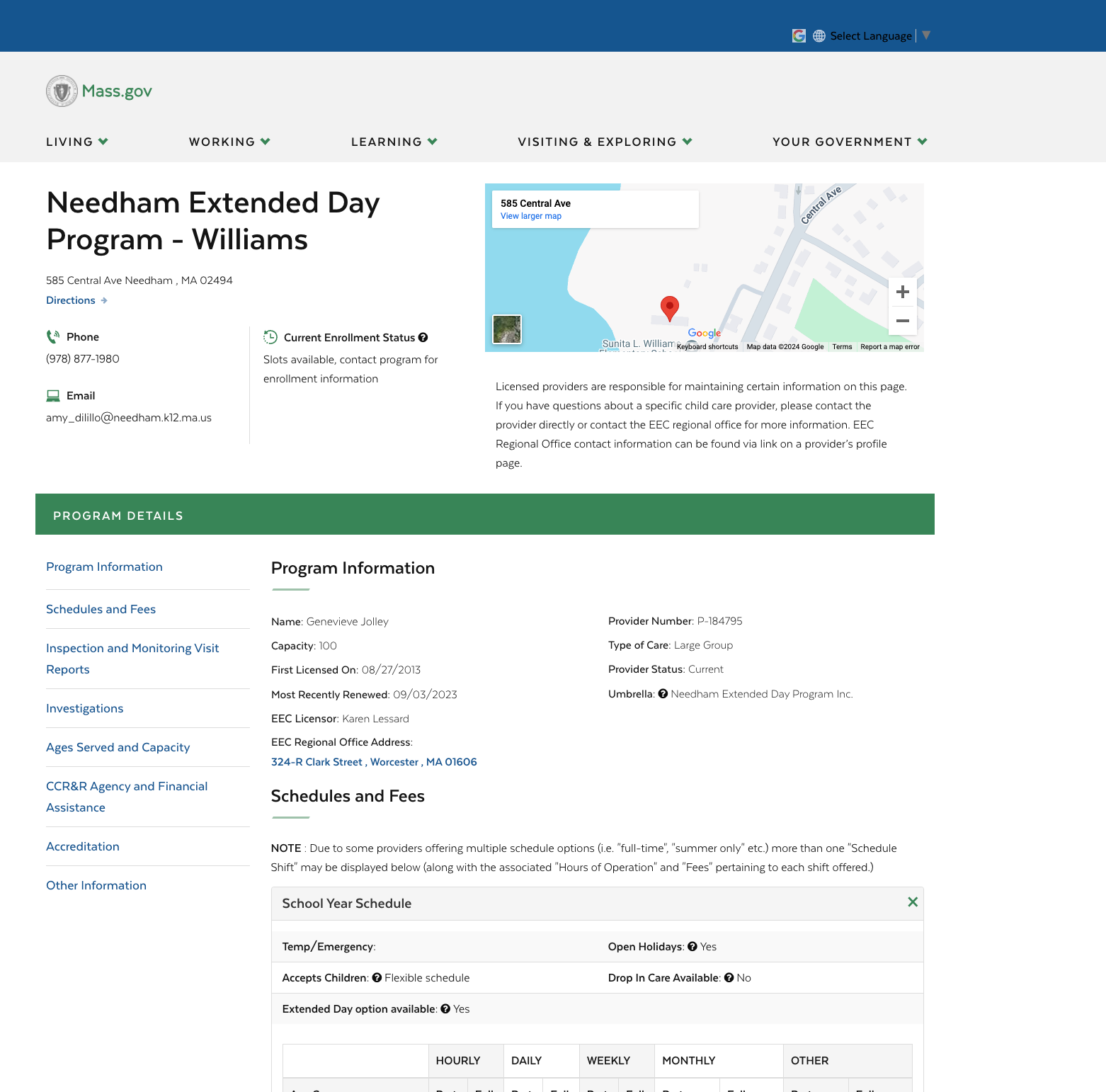This screenshot has height=1092, width=1106.
Task: Click the laptop email icon
Action: point(53,395)
